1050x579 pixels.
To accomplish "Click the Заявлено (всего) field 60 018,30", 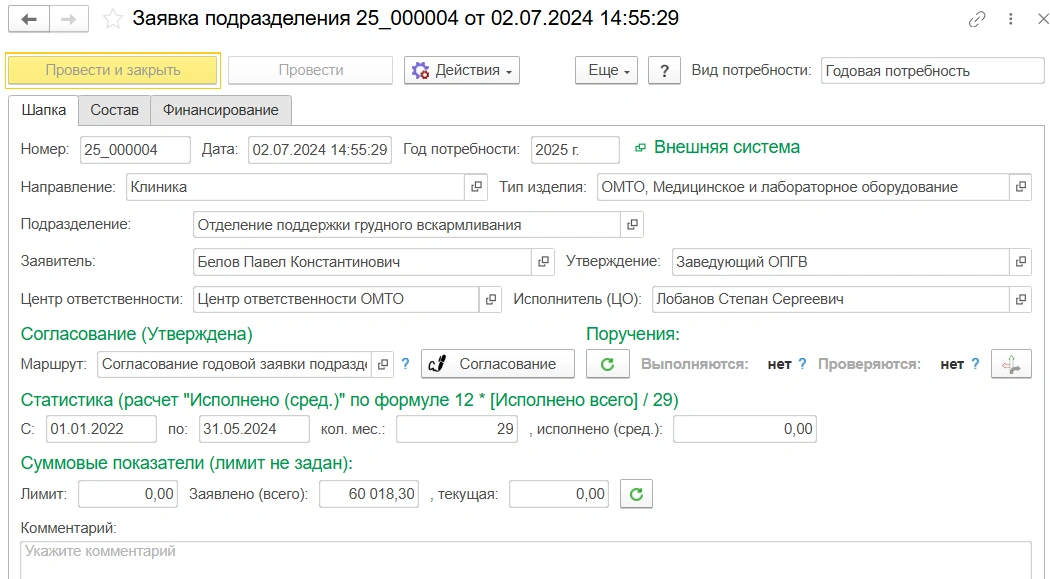I will pyautogui.click(x=369, y=494).
